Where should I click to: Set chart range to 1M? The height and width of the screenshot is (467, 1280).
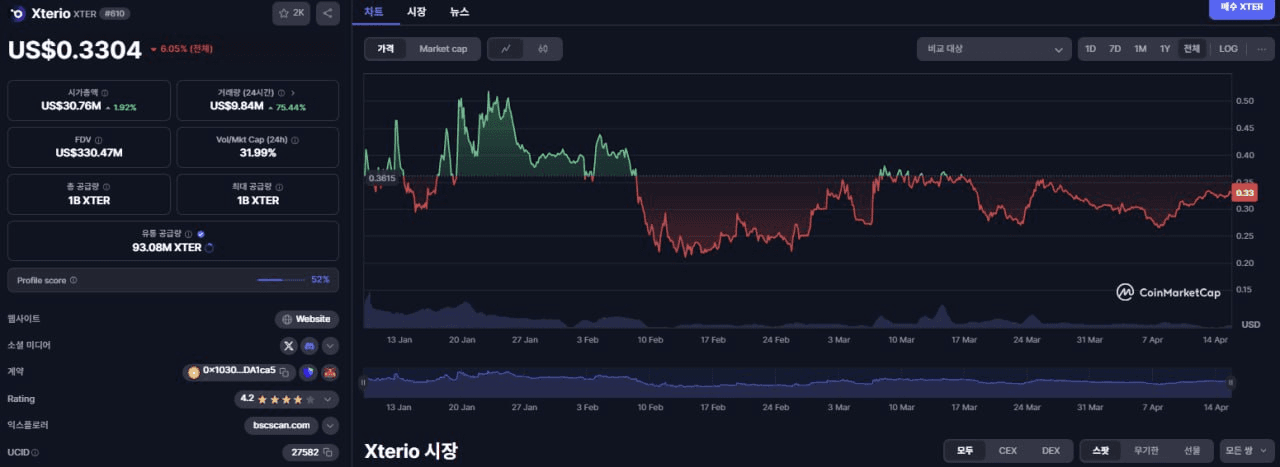point(1140,49)
